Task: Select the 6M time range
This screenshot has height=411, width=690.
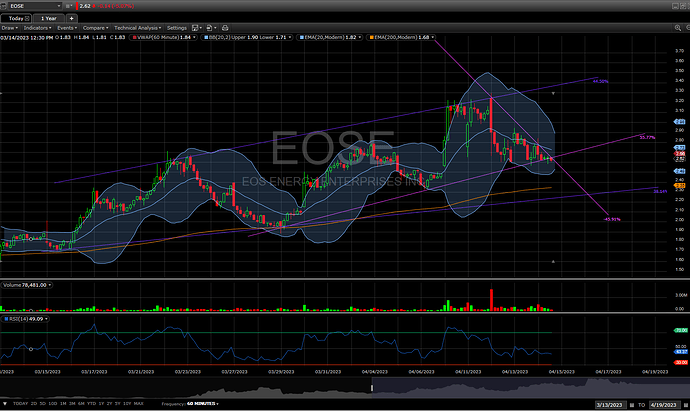Action: pyautogui.click(x=81, y=404)
